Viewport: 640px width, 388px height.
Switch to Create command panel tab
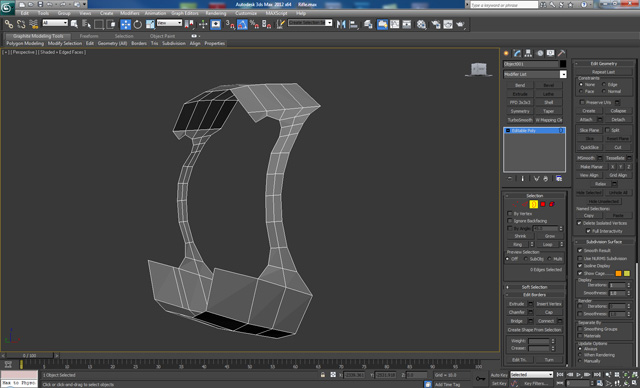(x=507, y=53)
